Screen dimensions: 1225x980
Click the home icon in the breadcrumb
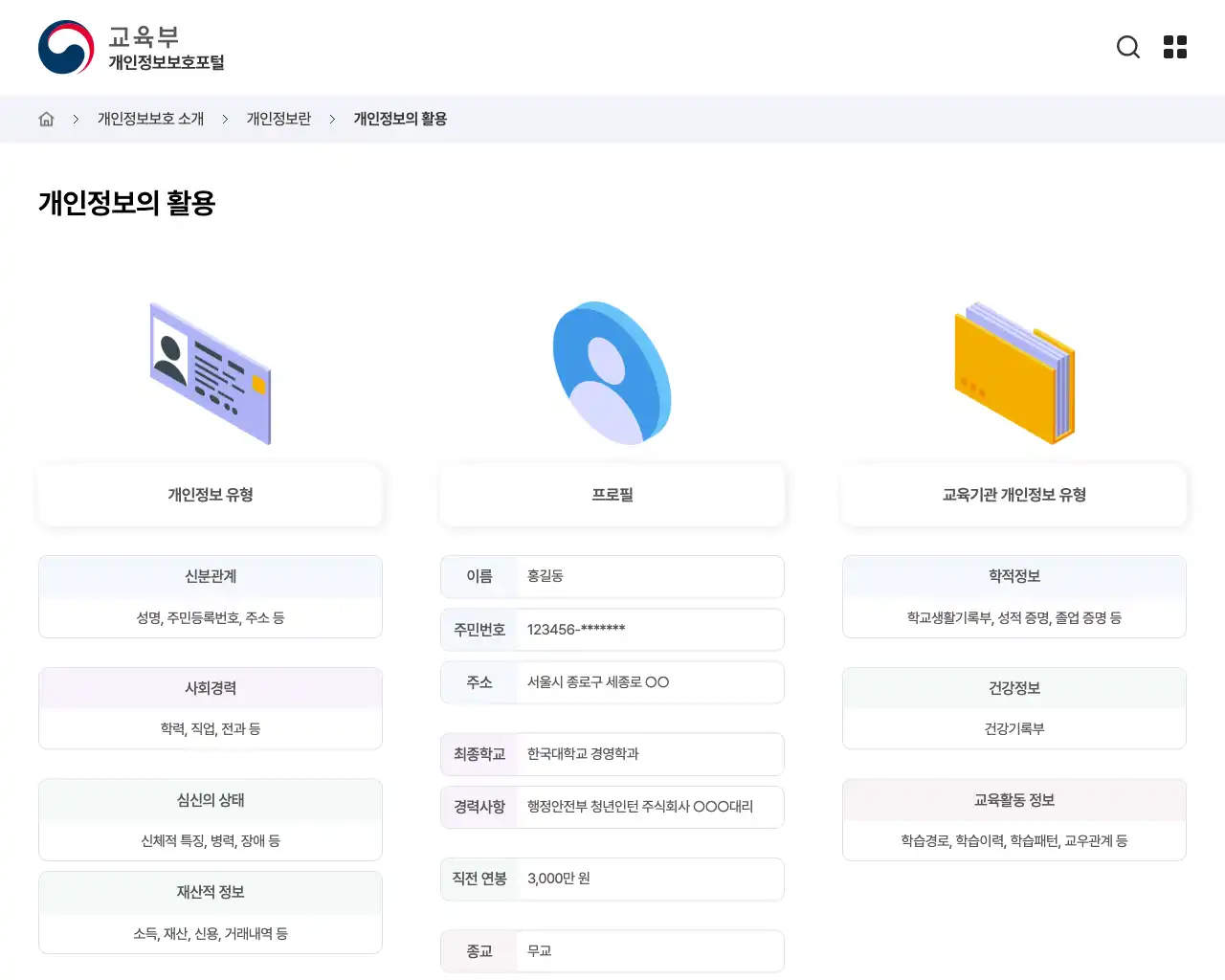pos(45,118)
